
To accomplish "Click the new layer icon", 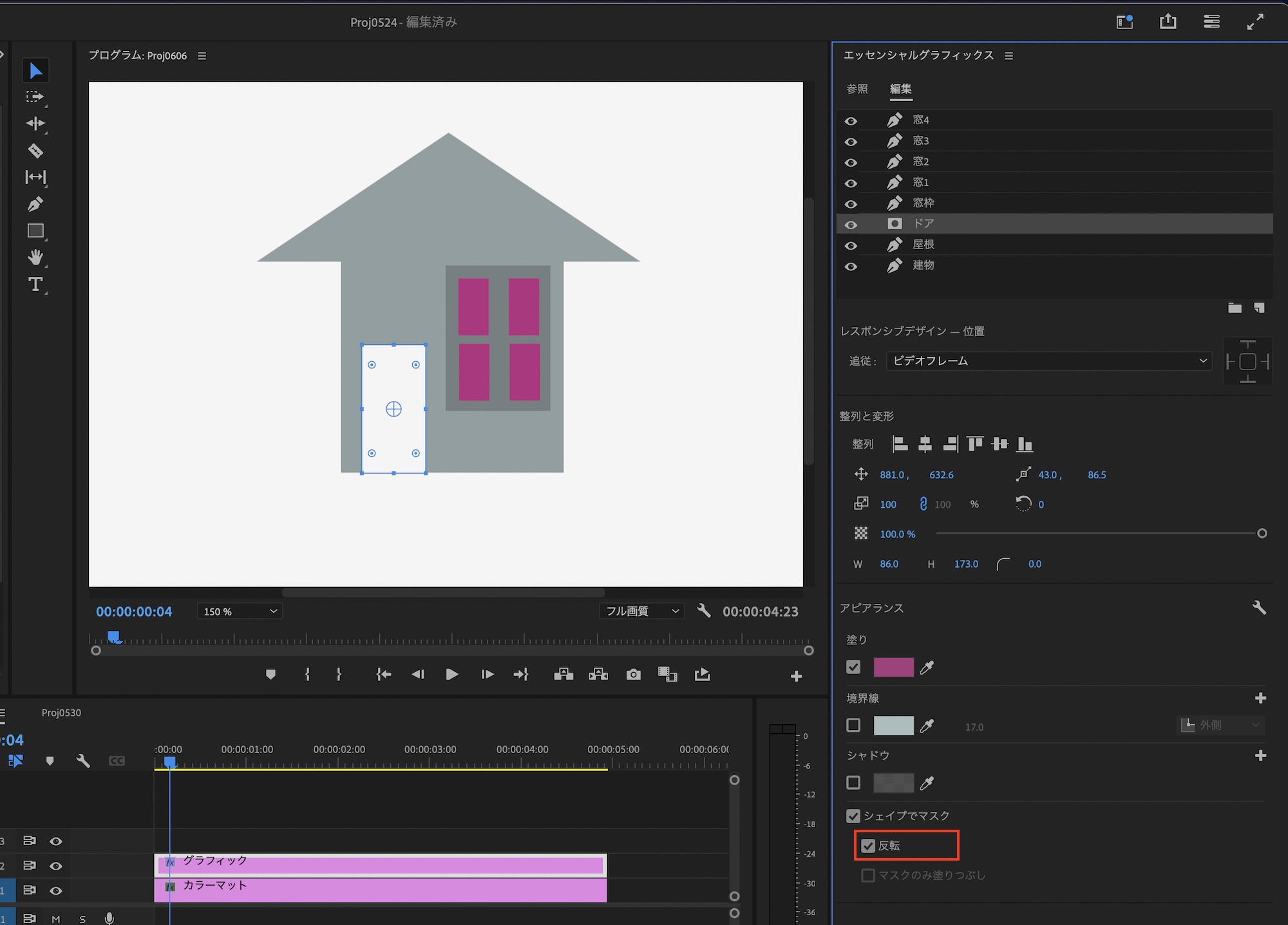I will click(x=1259, y=308).
